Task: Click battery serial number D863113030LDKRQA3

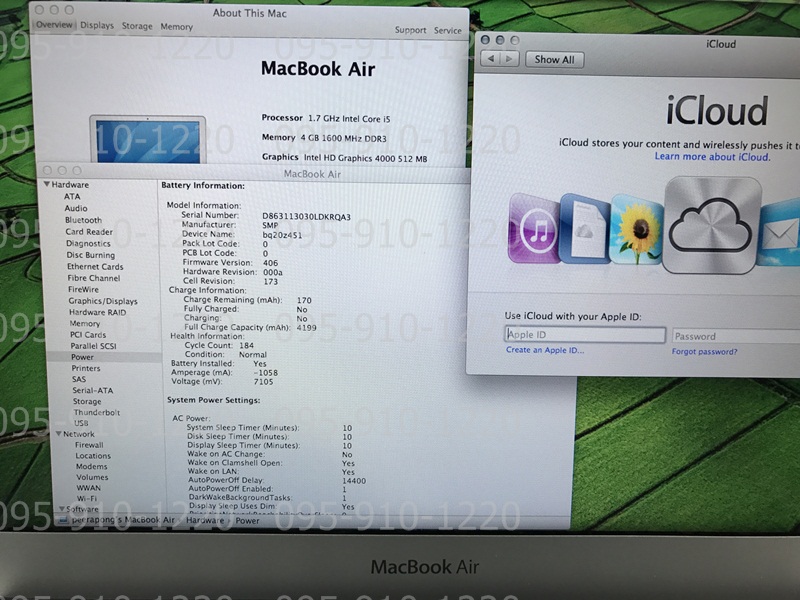Action: pyautogui.click(x=306, y=216)
